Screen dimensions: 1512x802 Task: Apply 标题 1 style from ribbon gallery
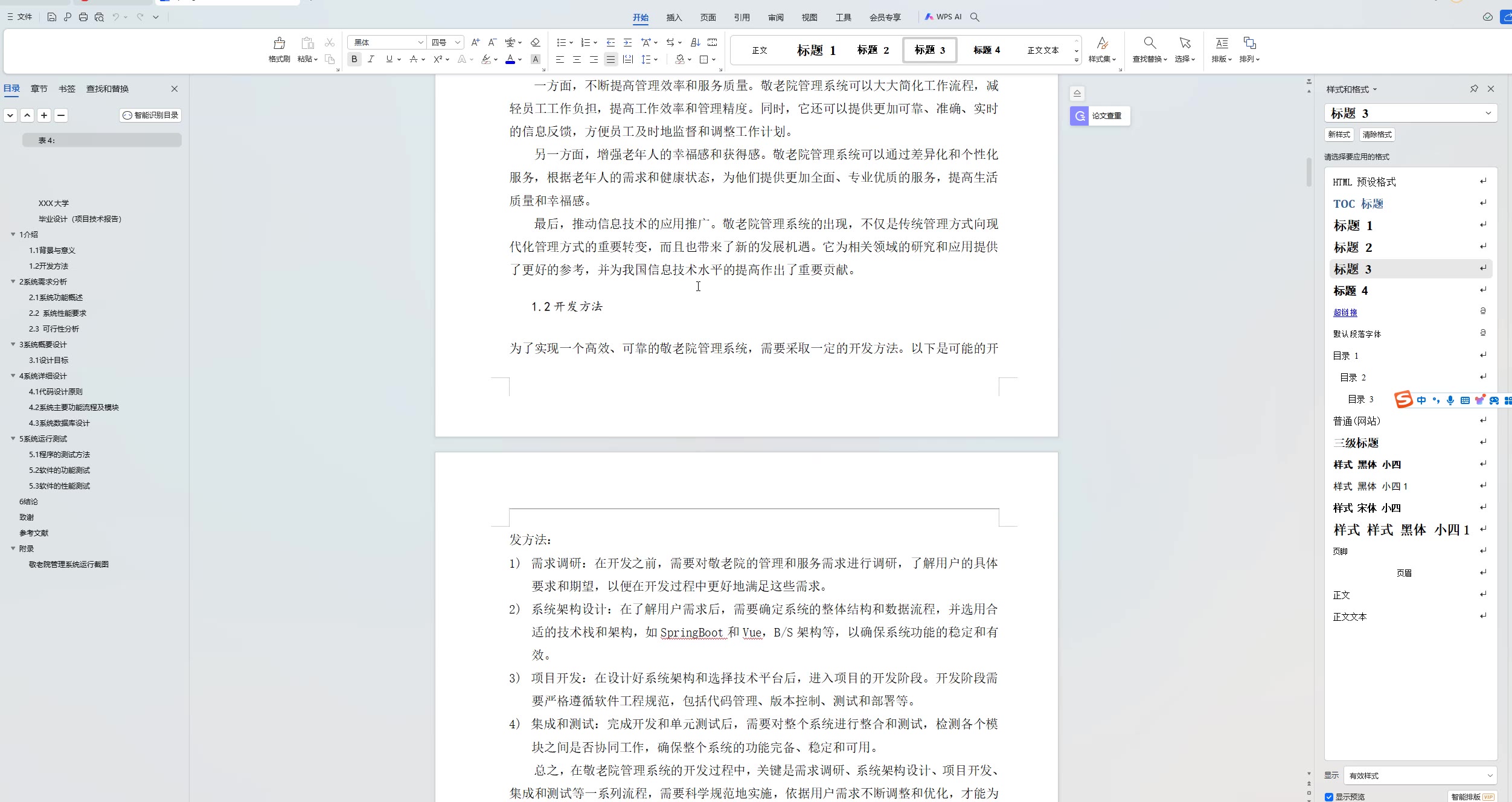point(816,50)
